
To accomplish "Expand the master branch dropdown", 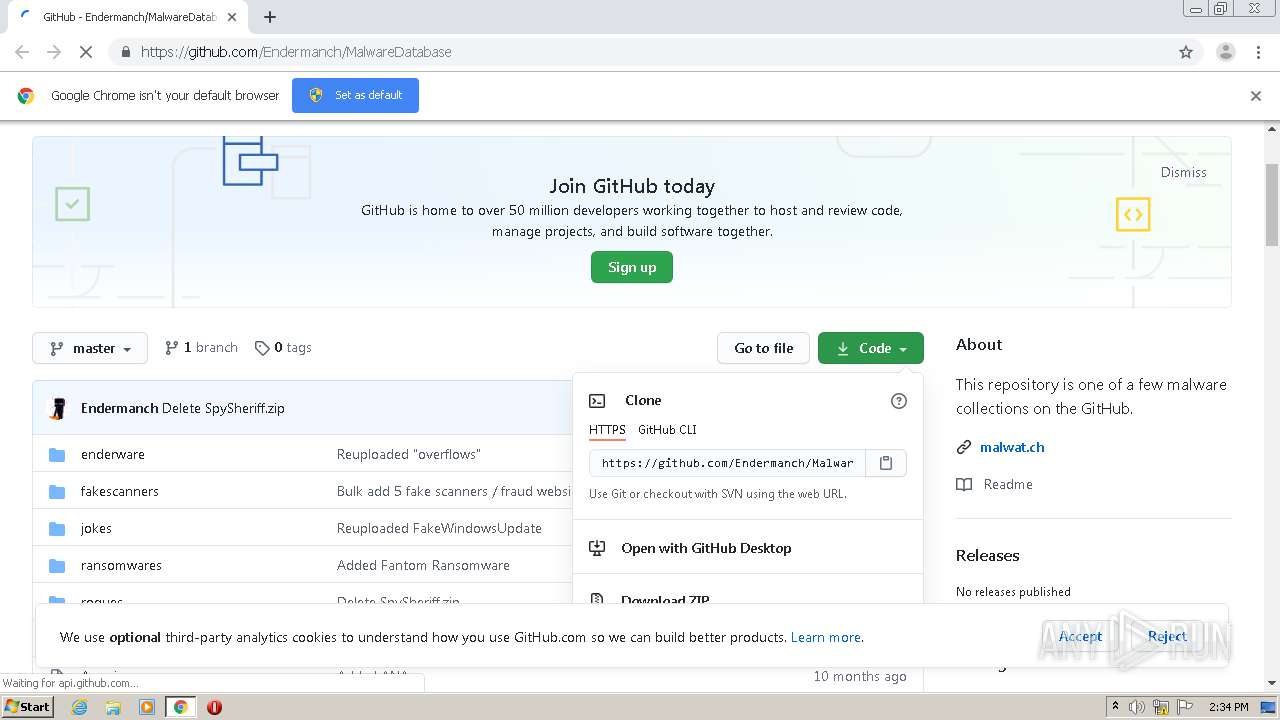I will [x=90, y=348].
